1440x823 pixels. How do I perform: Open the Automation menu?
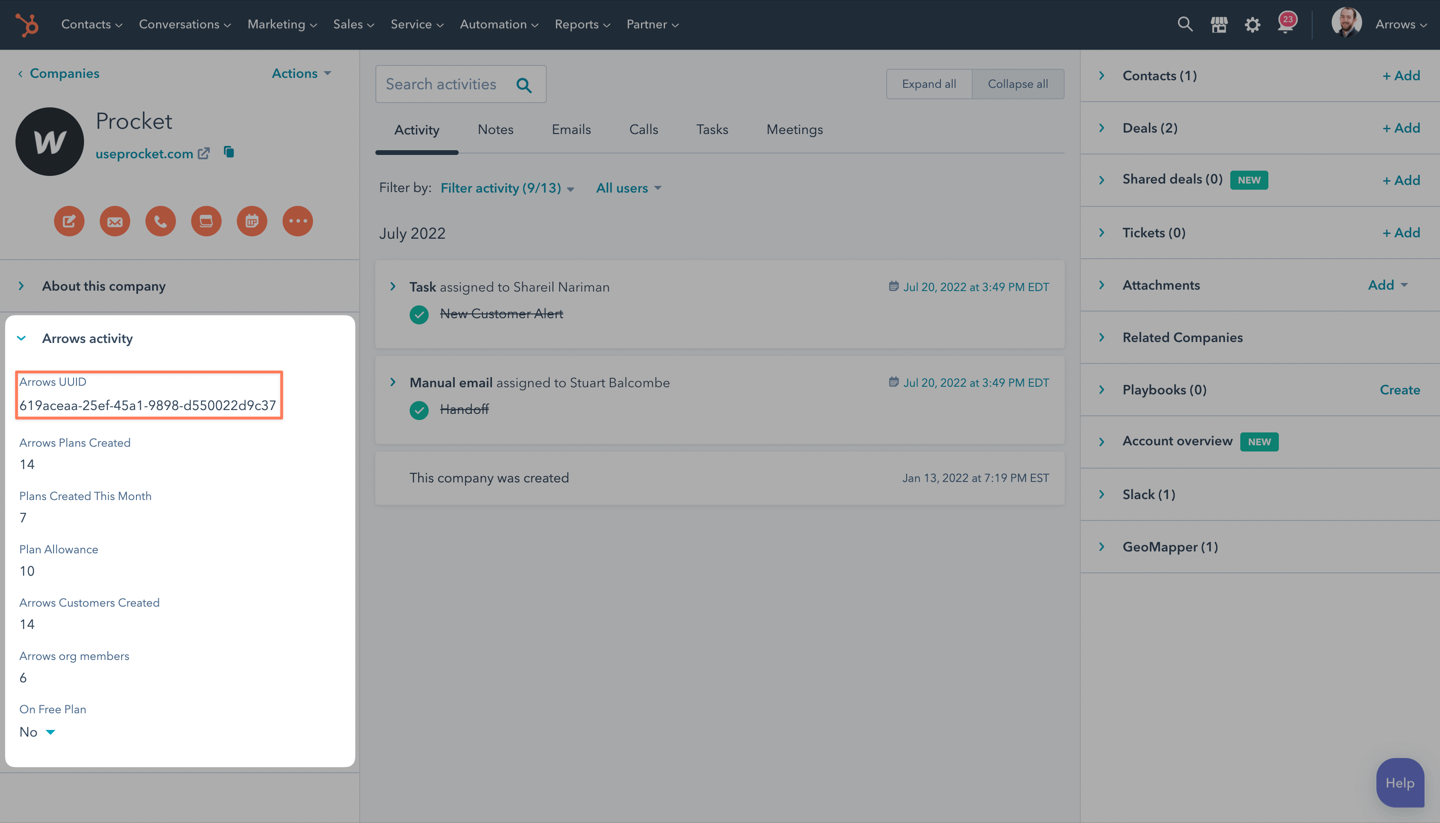click(499, 24)
